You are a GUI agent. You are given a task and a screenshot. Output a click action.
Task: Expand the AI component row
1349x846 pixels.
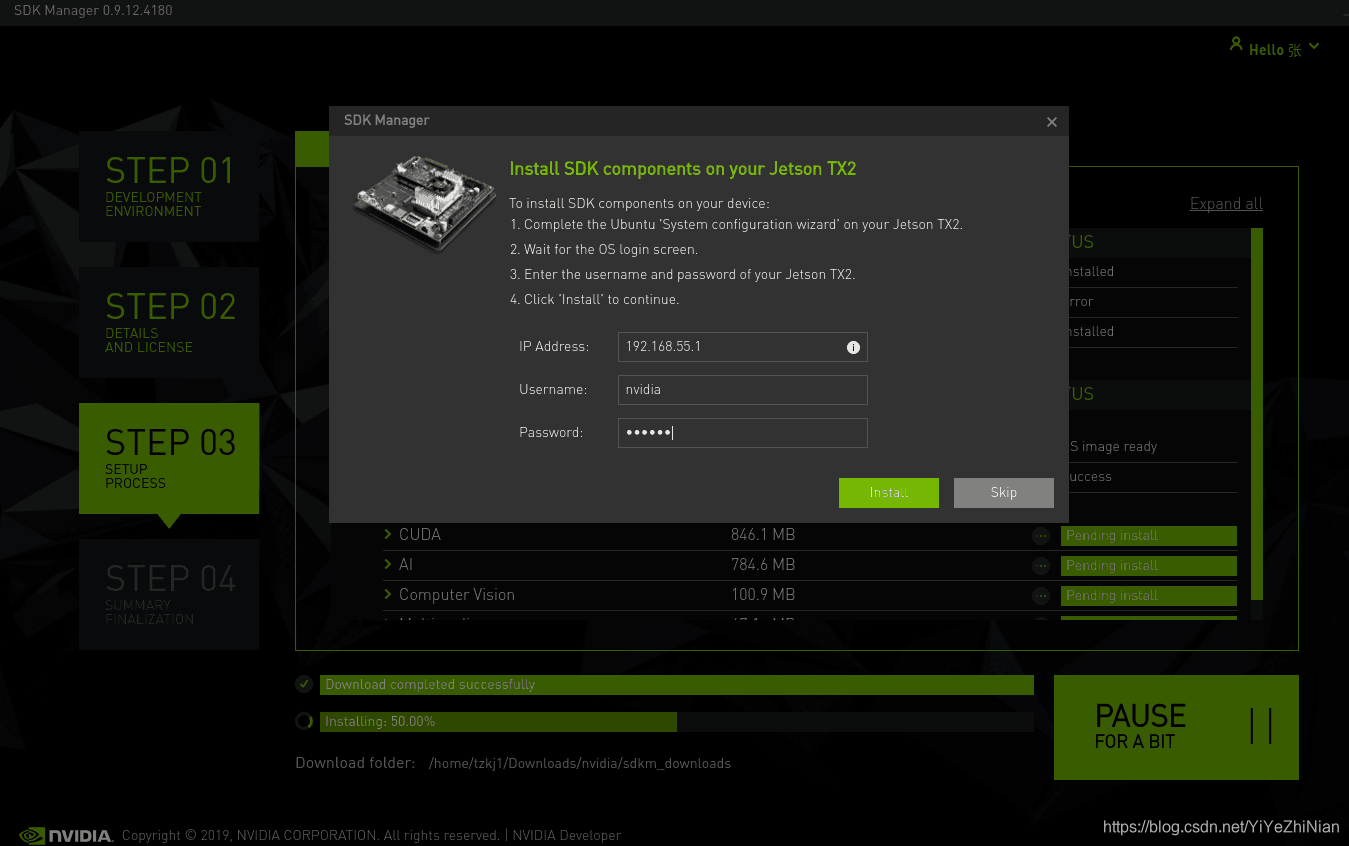coord(387,565)
